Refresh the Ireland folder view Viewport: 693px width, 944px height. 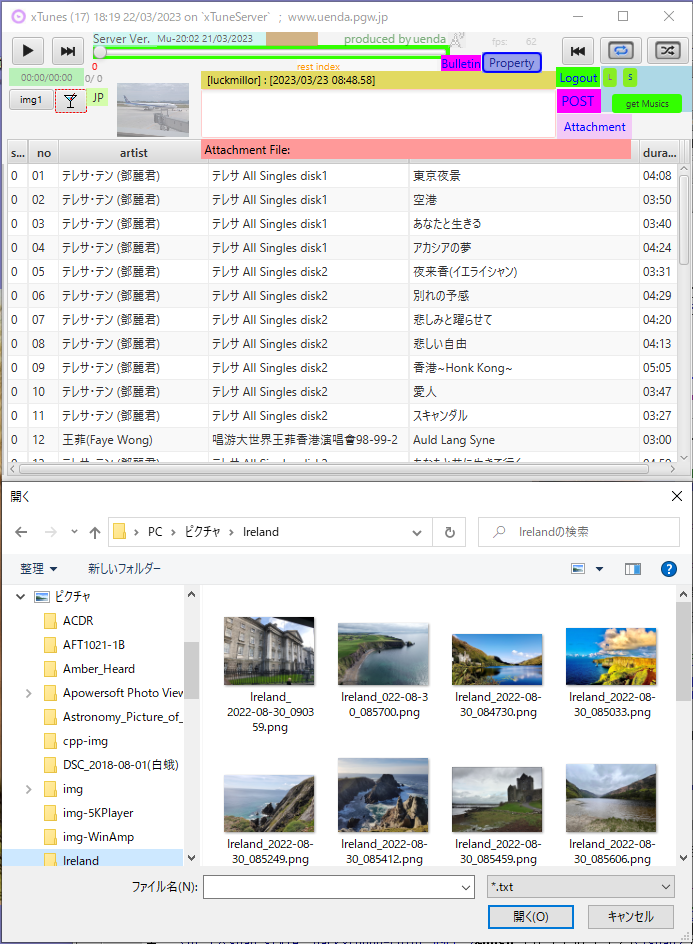coord(450,532)
